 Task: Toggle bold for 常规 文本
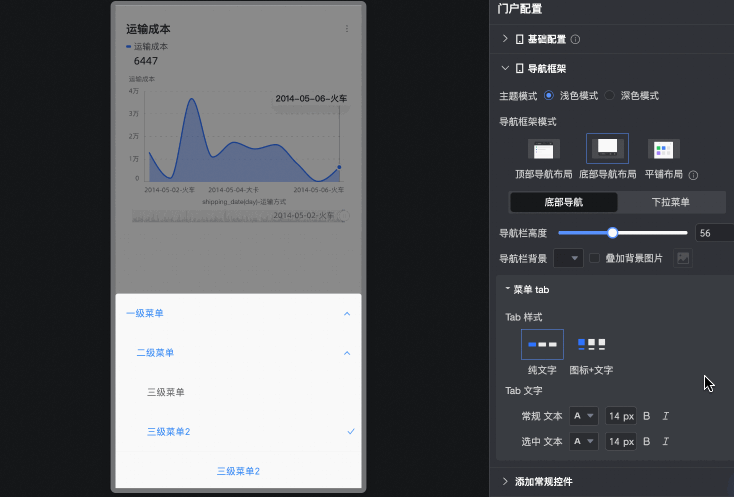(646, 416)
